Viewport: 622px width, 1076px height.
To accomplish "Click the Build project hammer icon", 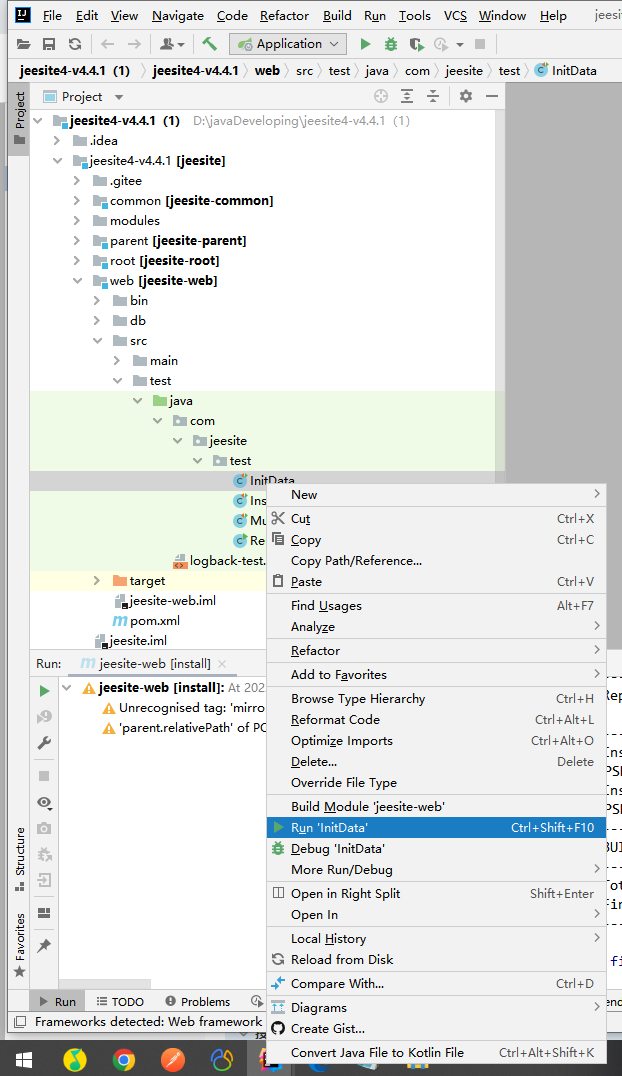I will tap(209, 45).
